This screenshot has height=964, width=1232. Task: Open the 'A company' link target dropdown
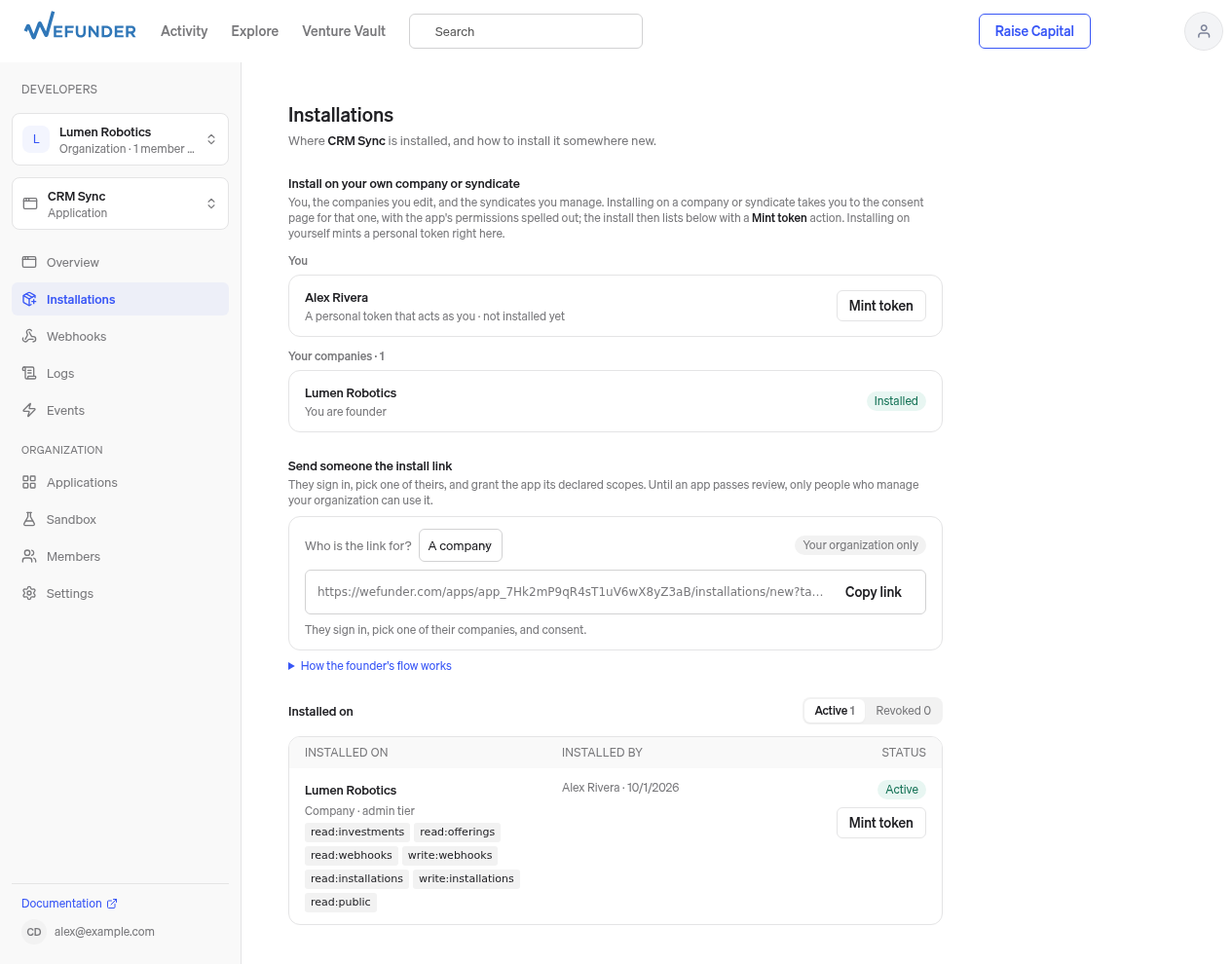click(460, 545)
